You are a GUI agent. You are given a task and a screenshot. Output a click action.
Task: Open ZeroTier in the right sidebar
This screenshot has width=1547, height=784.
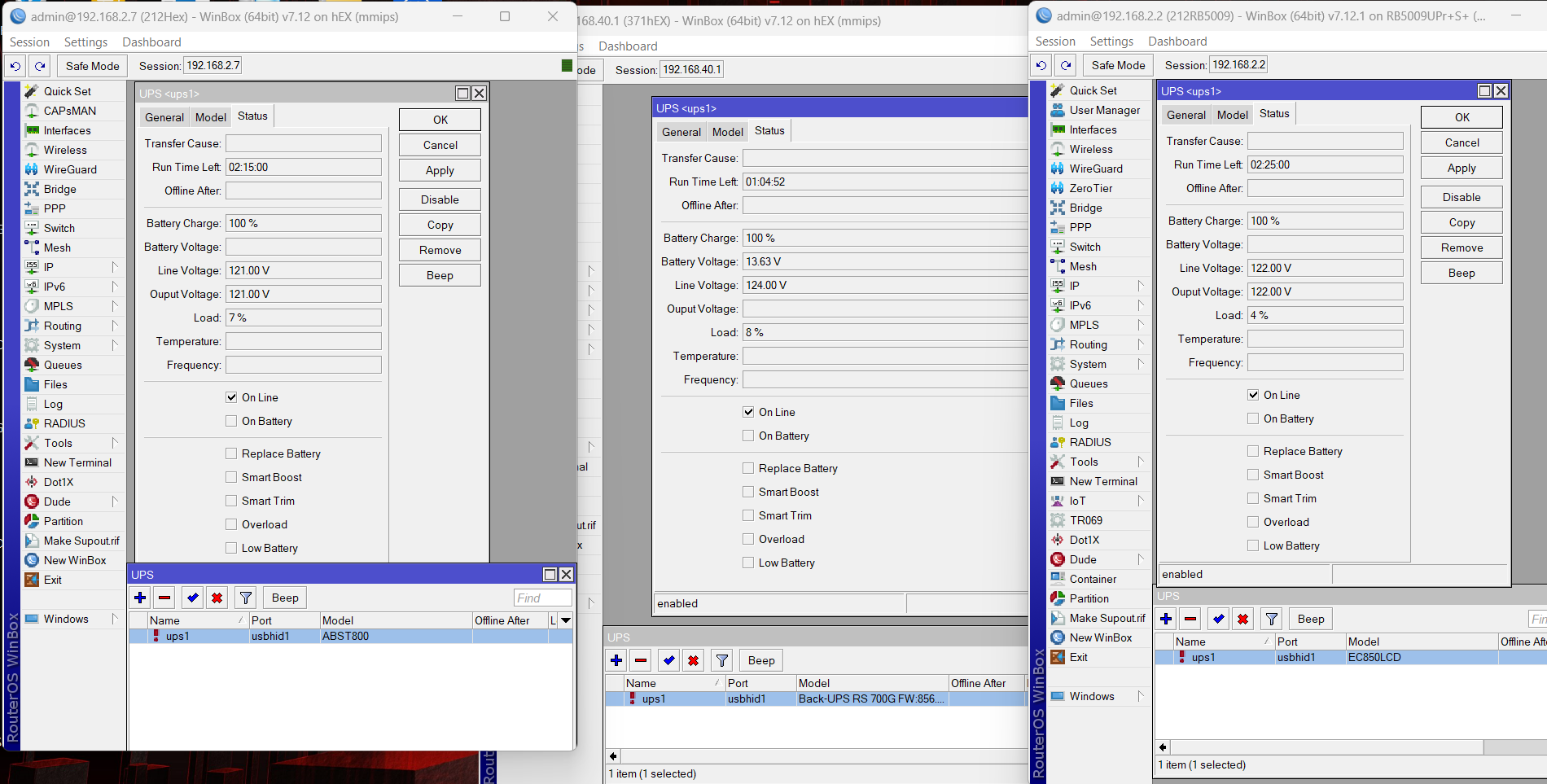coord(1090,188)
